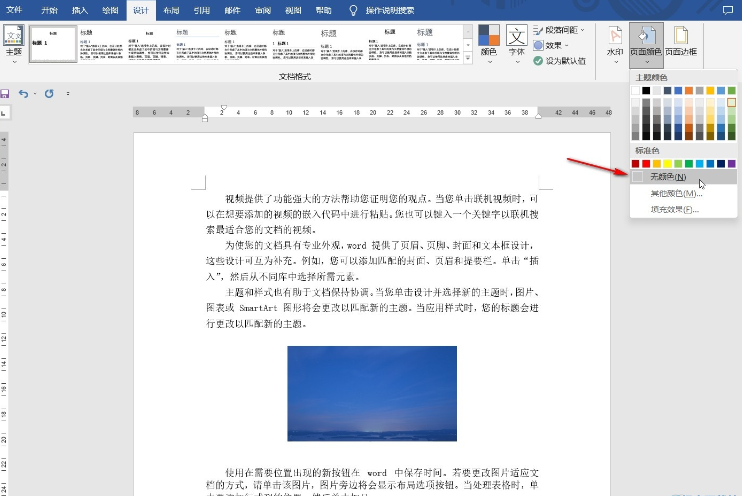The image size is (742, 496).
Task: Pick the outlined light green tint swatch
Action: pos(732,102)
